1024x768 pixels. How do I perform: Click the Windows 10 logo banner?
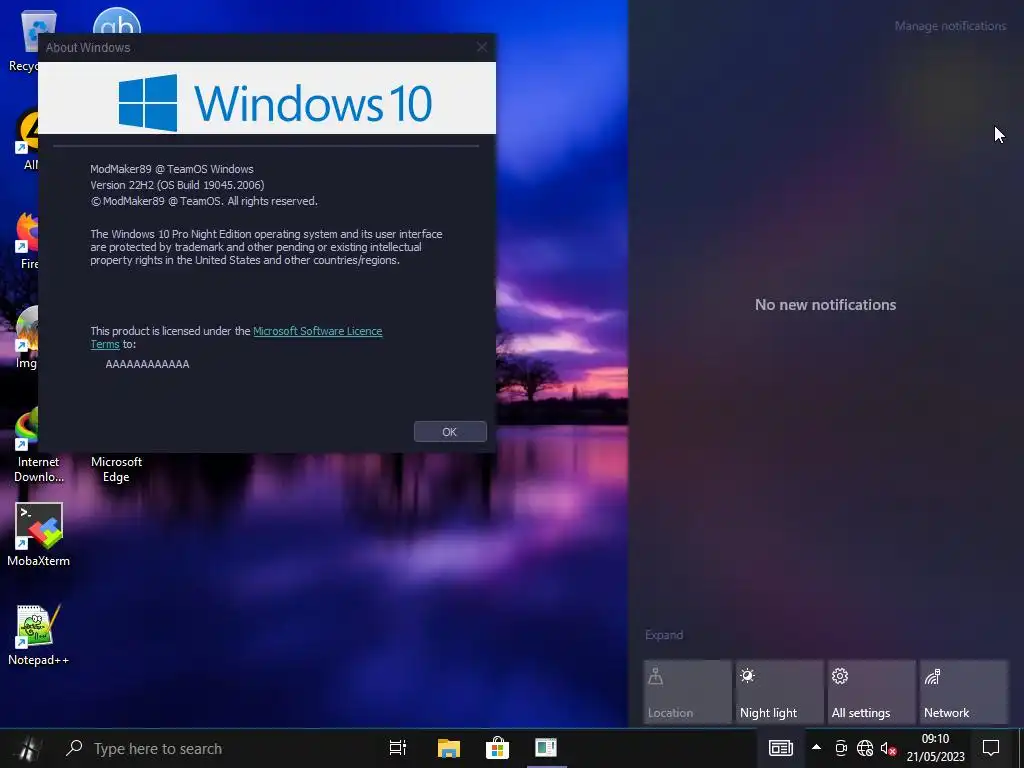[x=267, y=98]
